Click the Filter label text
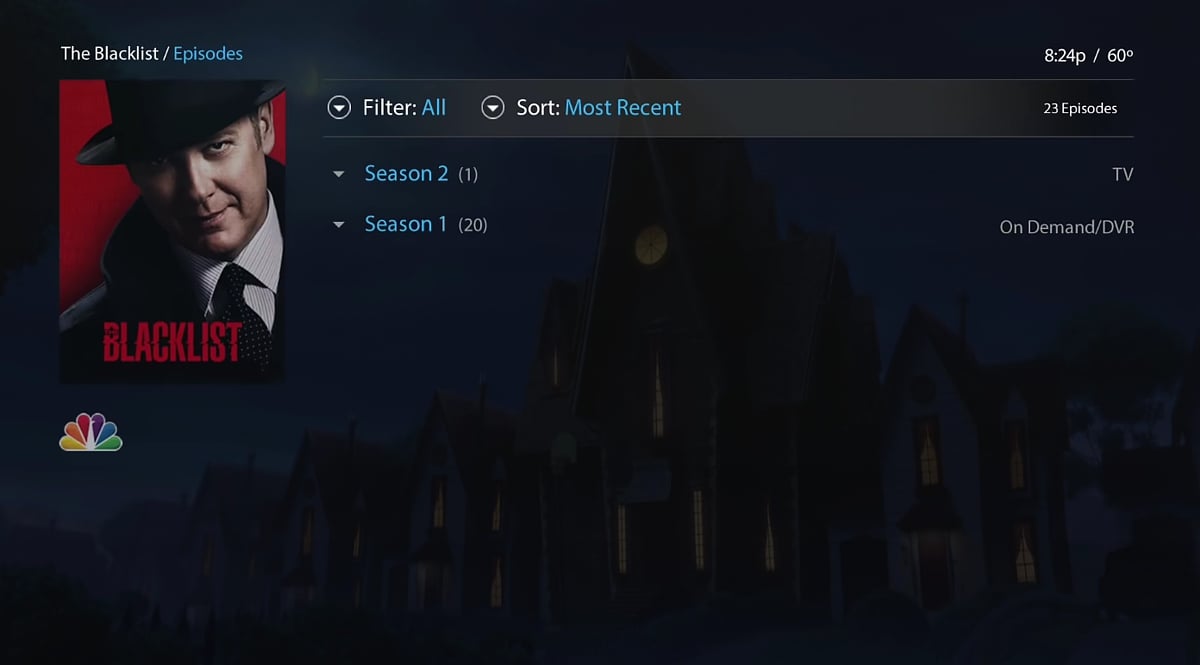 389,108
